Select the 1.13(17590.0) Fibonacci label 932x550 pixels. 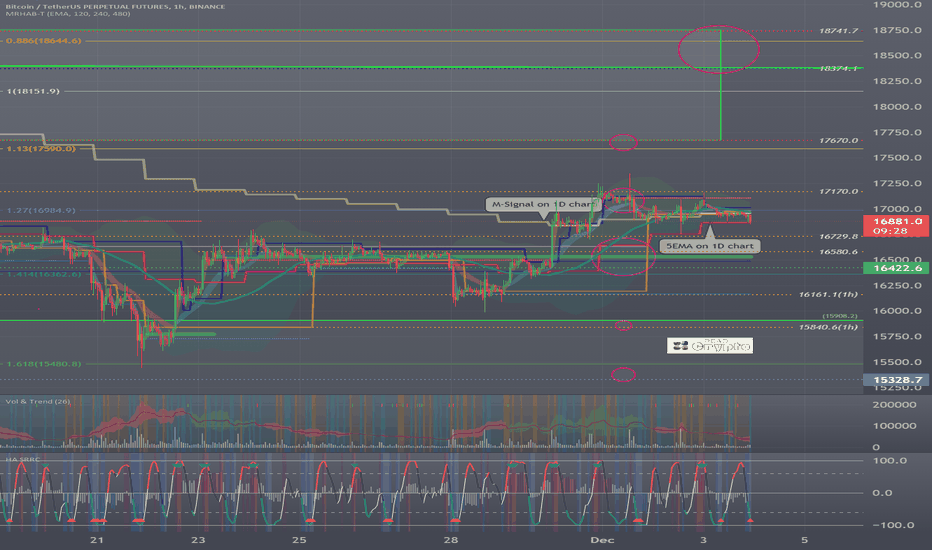coord(41,149)
